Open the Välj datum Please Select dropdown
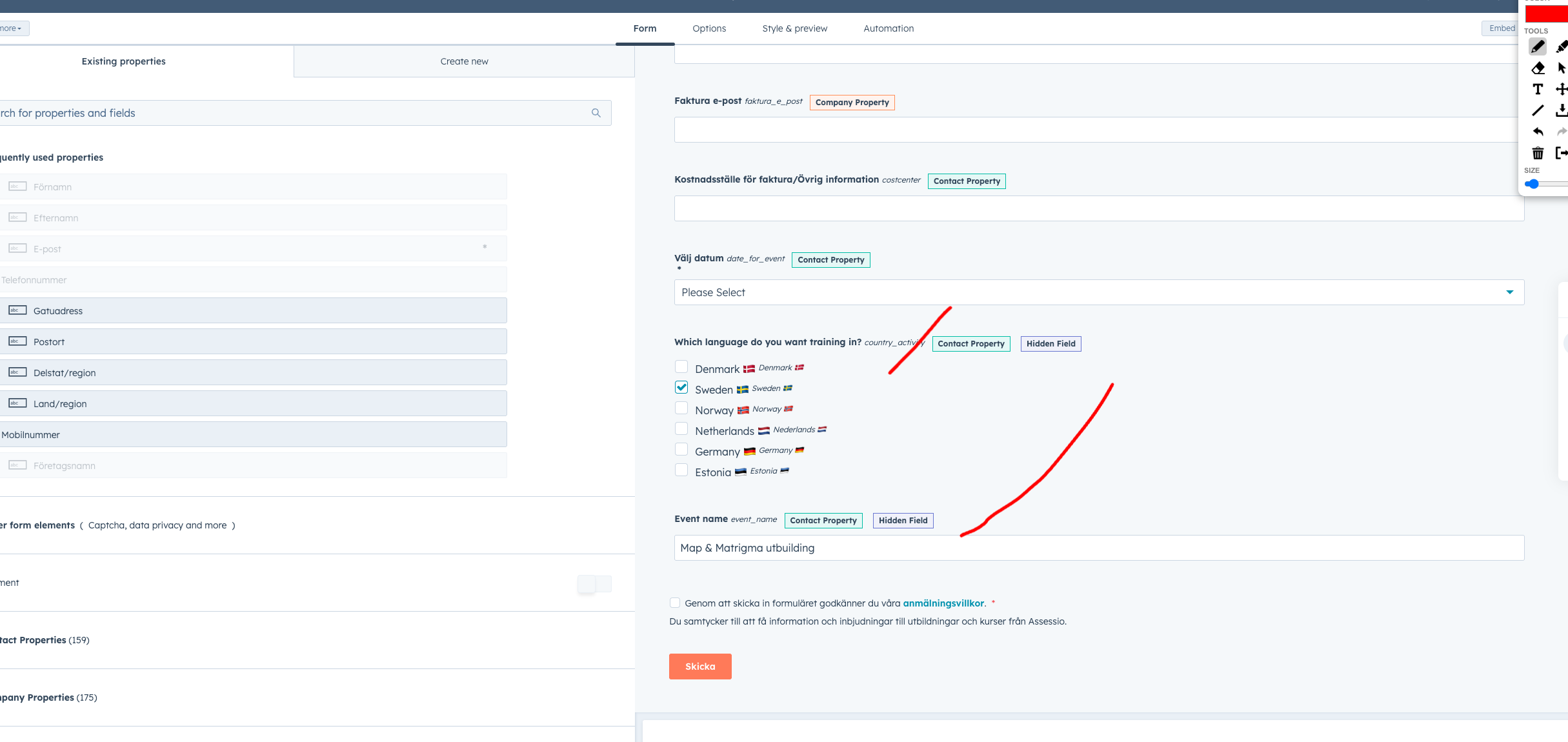 [1098, 292]
